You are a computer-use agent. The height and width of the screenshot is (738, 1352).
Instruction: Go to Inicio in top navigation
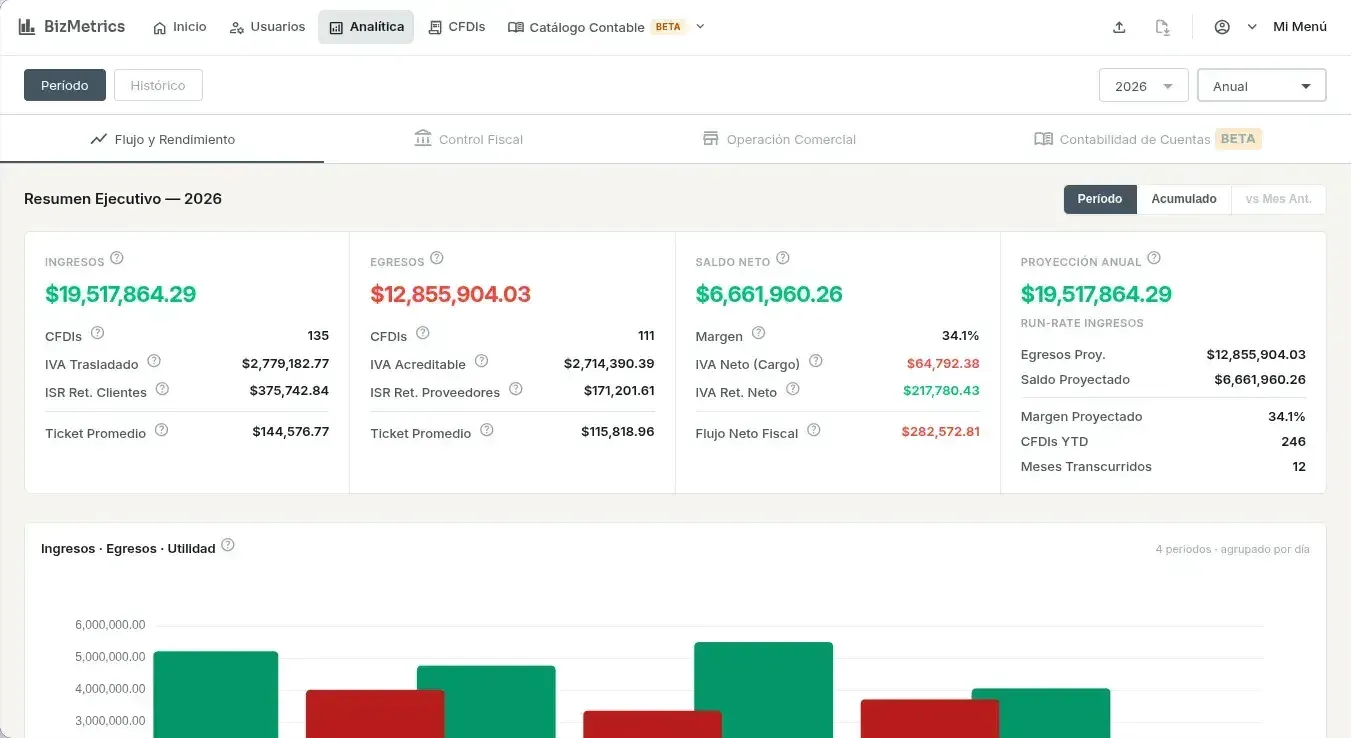click(180, 27)
